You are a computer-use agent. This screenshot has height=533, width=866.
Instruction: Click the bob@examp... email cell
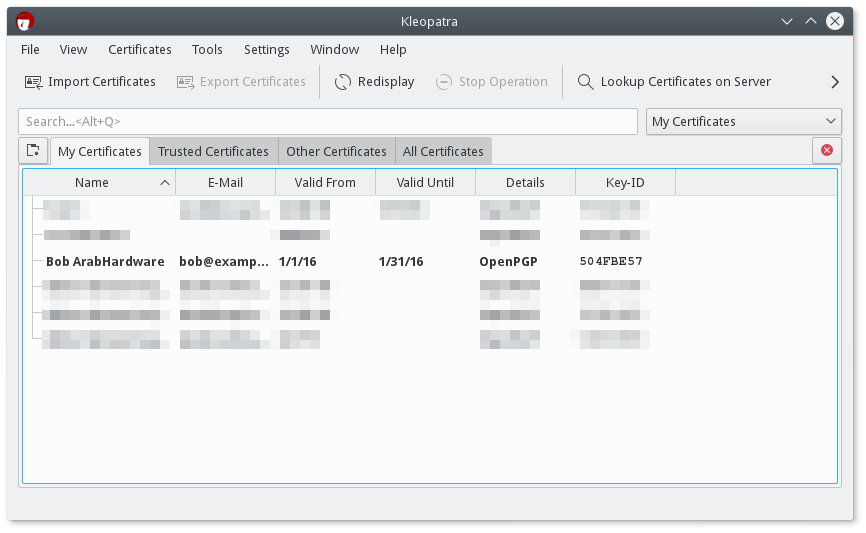click(224, 262)
